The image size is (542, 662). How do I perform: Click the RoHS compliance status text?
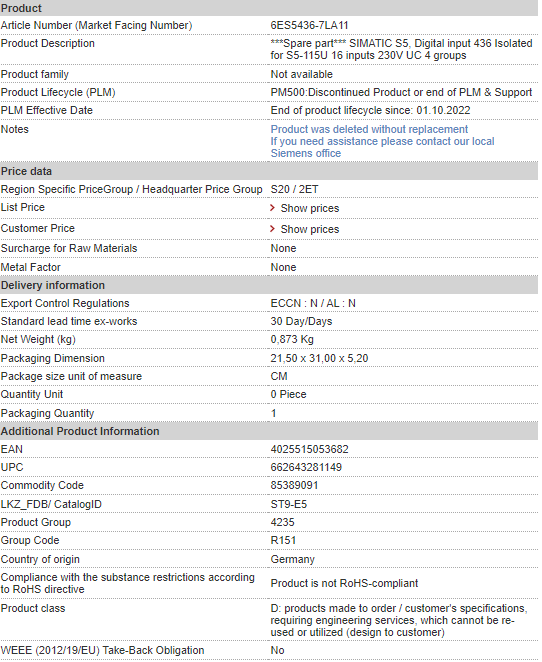tap(344, 583)
